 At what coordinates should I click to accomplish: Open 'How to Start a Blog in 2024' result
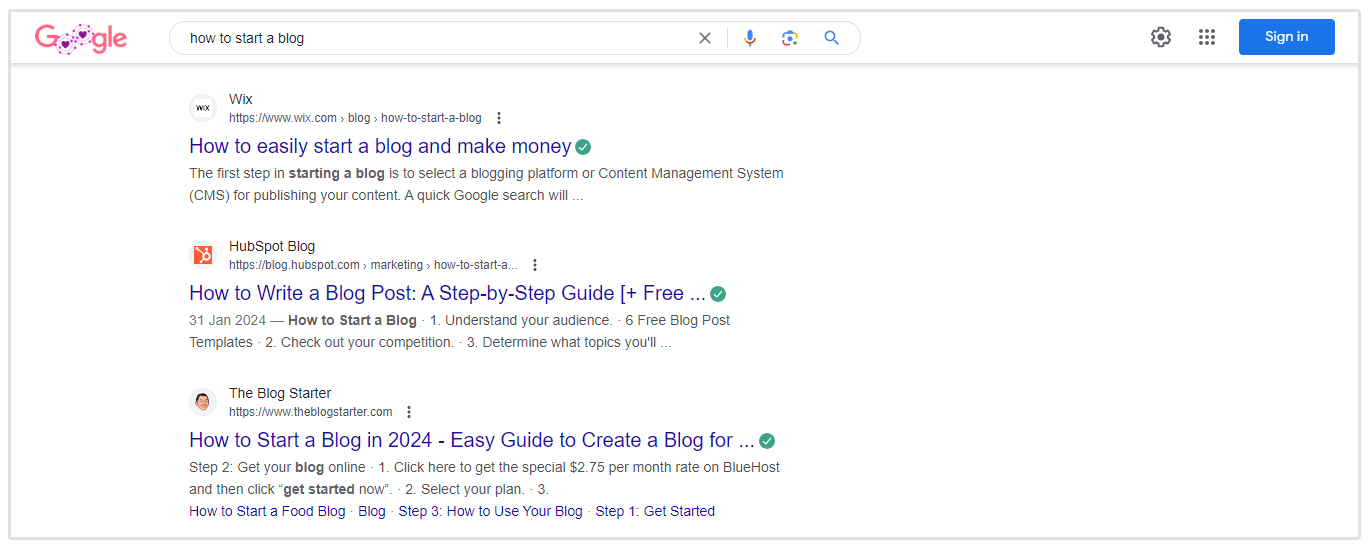tap(471, 440)
